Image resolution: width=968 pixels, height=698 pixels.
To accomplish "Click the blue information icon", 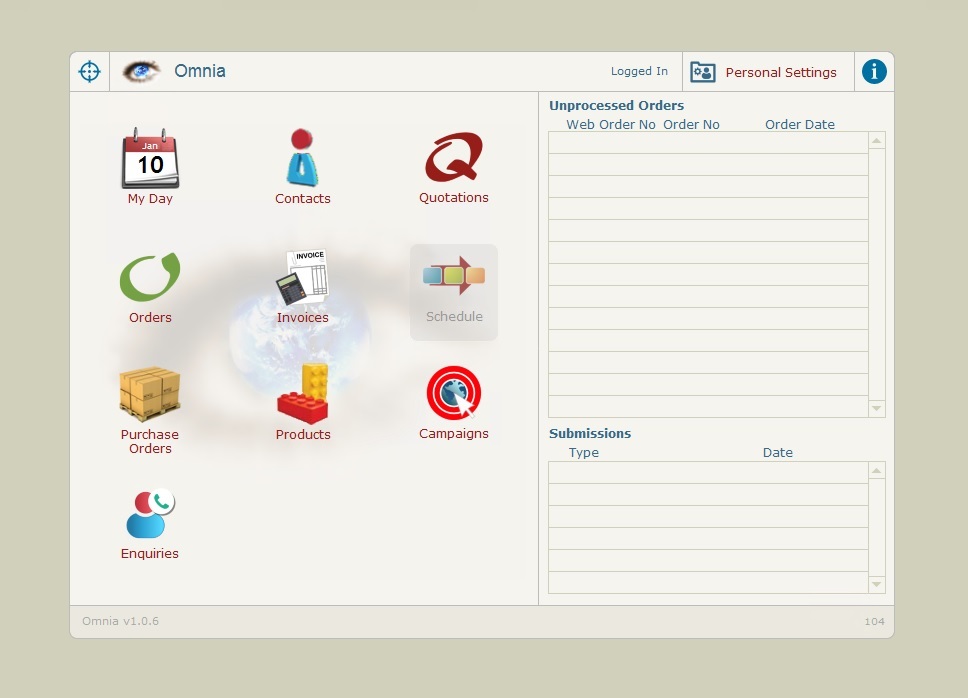I will (x=874, y=72).
